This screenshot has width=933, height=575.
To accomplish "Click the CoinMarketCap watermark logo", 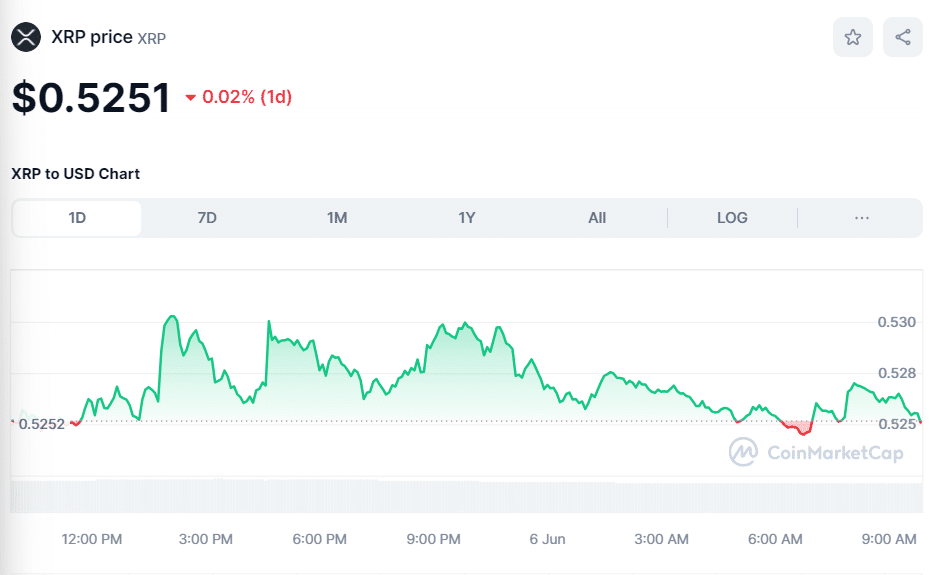I will pyautogui.click(x=816, y=452).
